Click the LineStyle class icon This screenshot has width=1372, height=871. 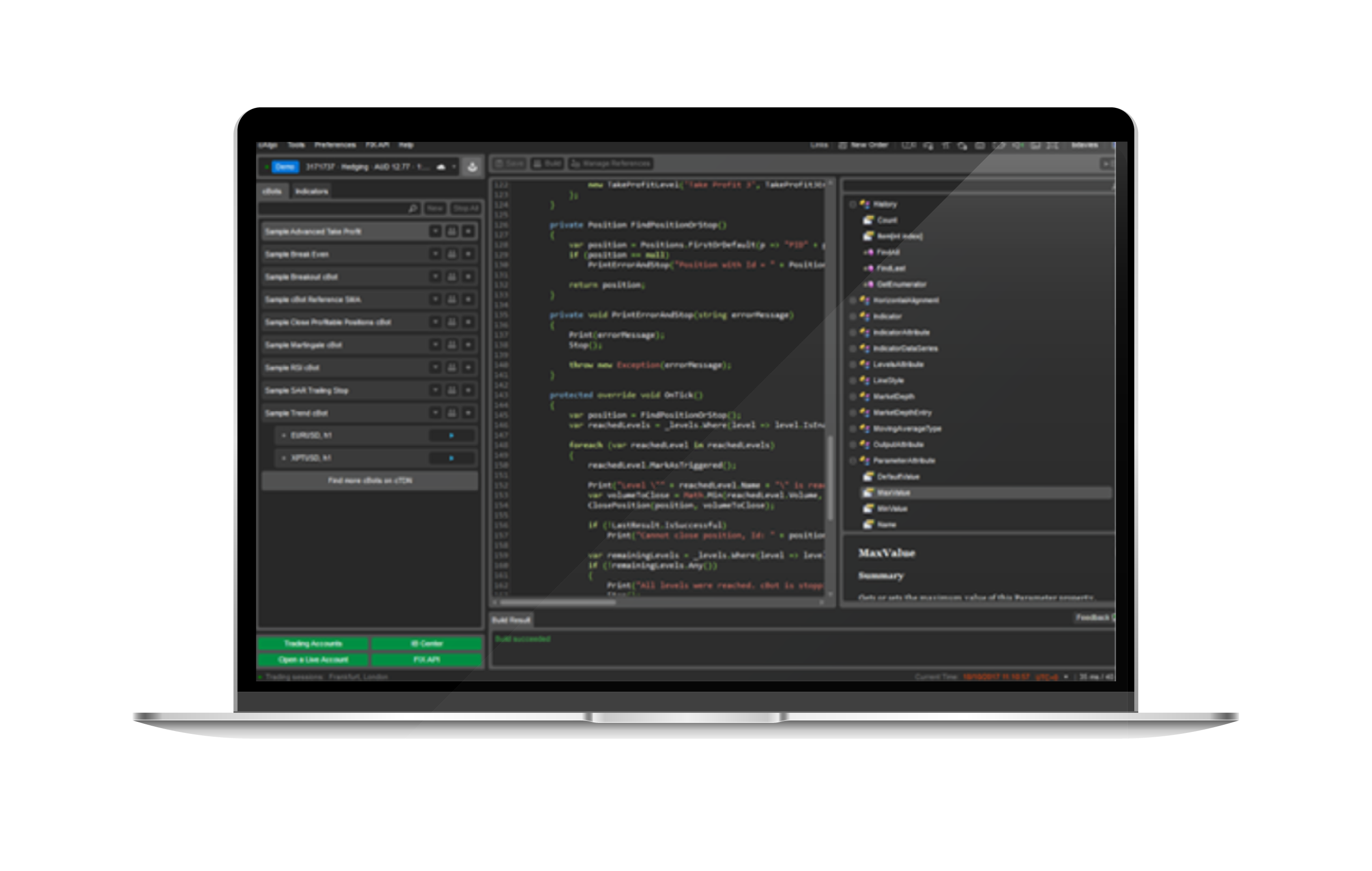(865, 380)
